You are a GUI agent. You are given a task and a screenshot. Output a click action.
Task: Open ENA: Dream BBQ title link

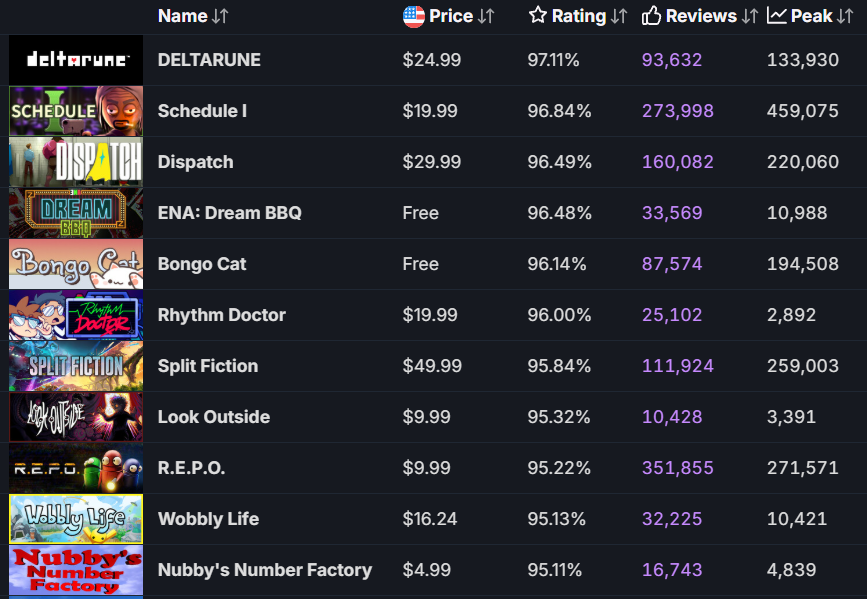click(x=229, y=213)
